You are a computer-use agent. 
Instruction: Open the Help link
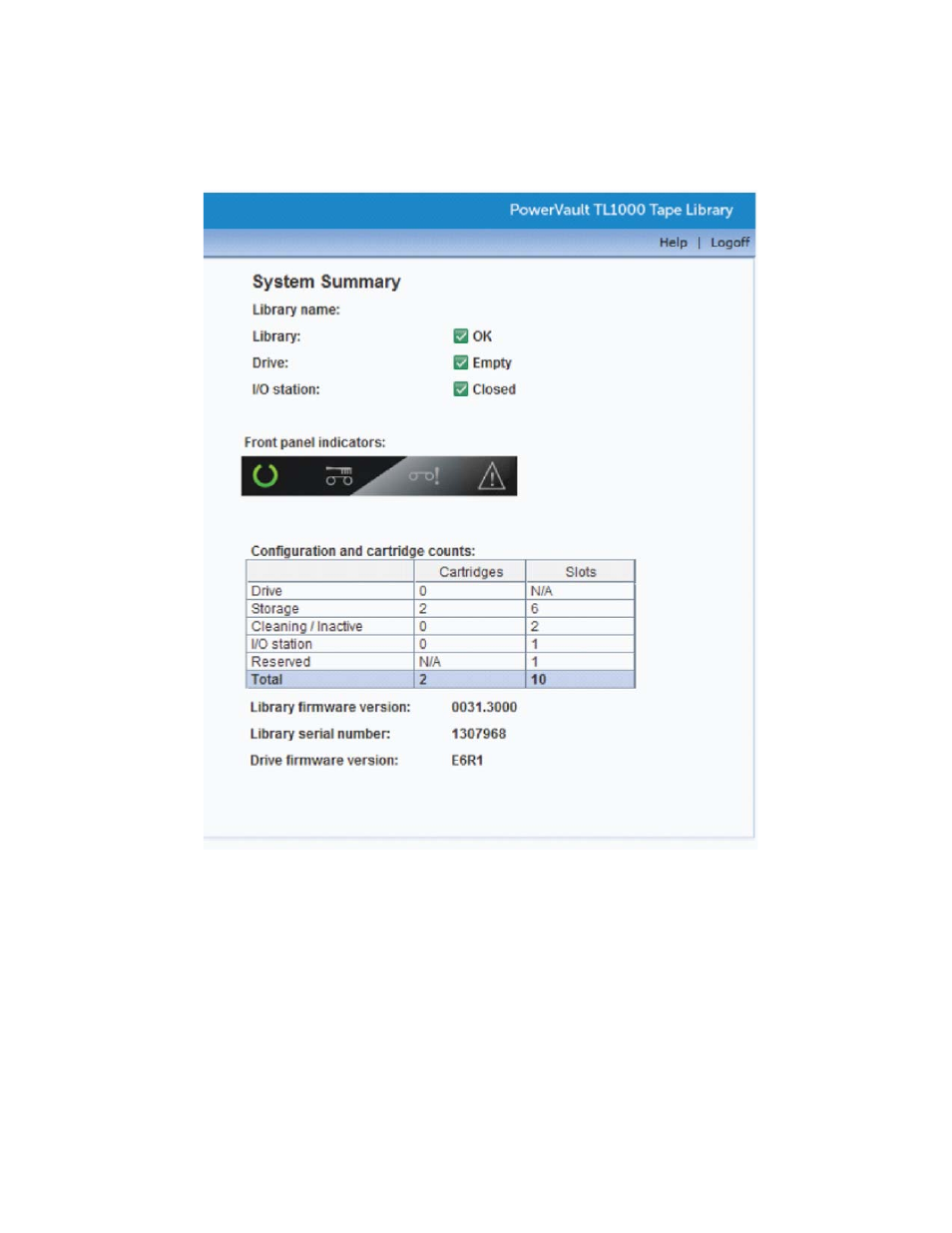pos(673,243)
